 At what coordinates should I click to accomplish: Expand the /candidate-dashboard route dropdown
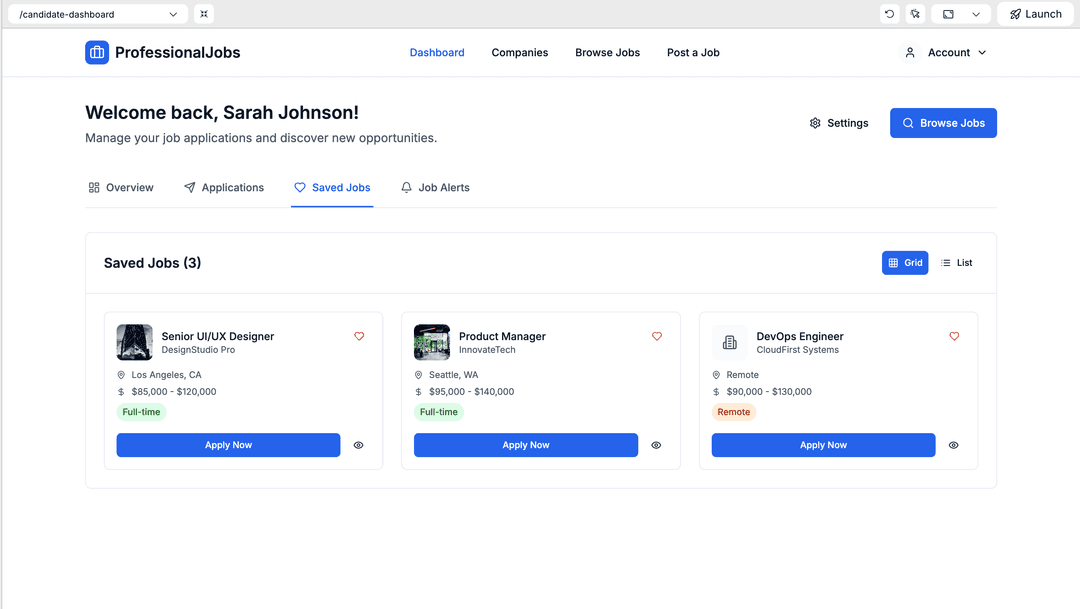[173, 14]
